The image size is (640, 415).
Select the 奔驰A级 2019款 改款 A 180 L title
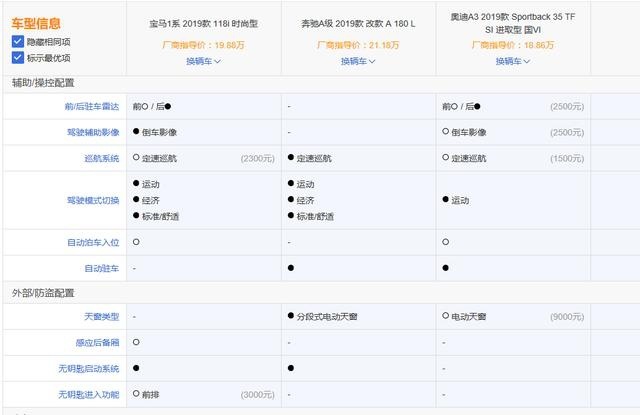click(358, 24)
